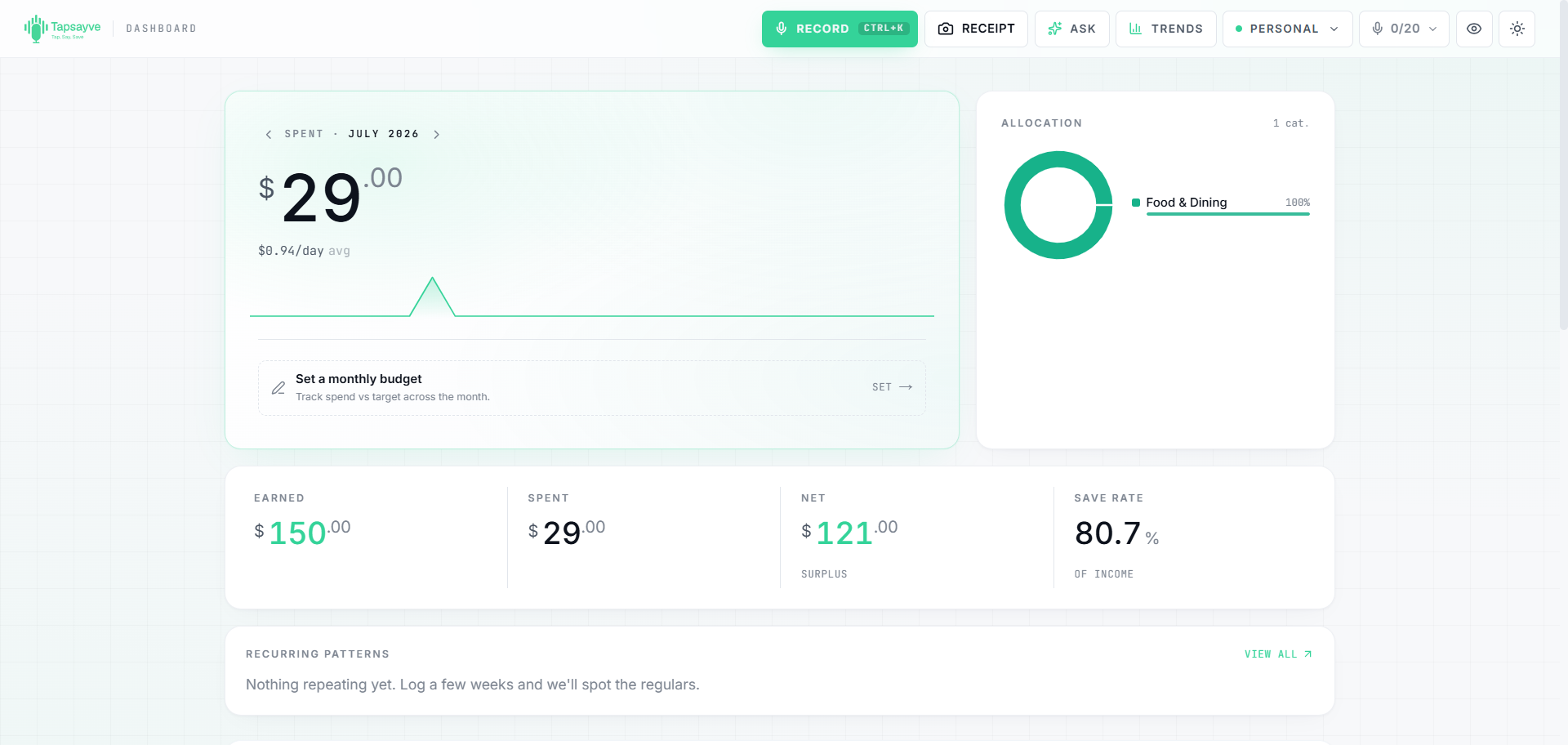Click the Food & Dining progress bar
Viewport: 1568px width, 745px height.
[x=1228, y=214]
